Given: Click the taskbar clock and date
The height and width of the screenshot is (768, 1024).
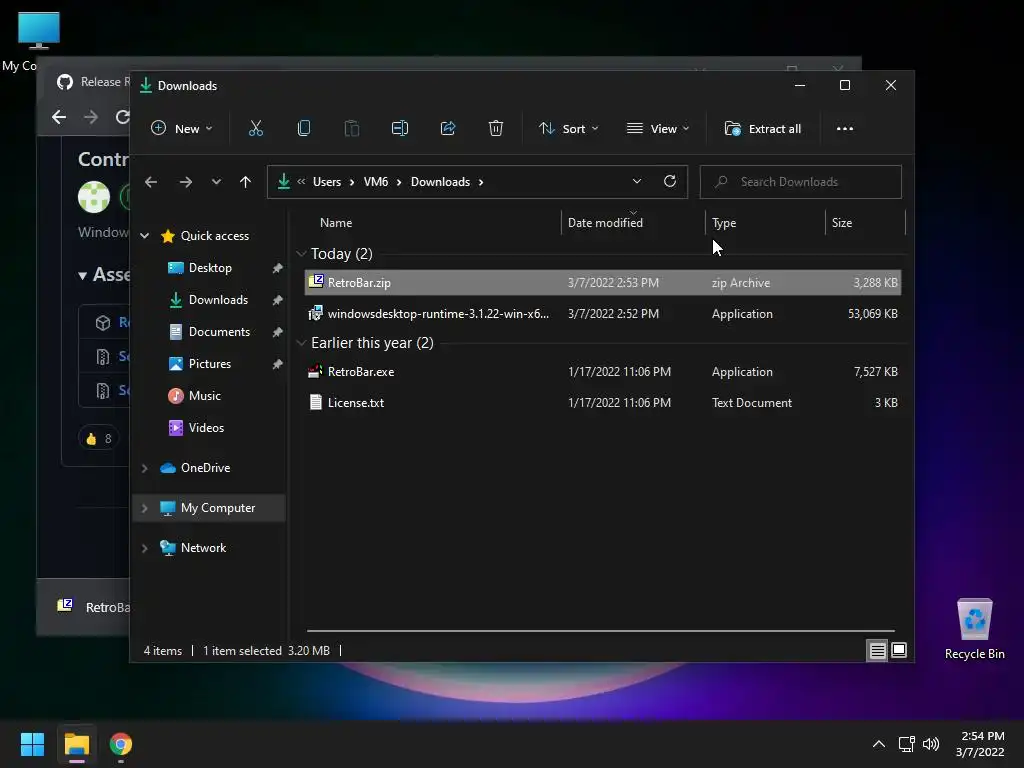Looking at the screenshot, I should (980, 744).
